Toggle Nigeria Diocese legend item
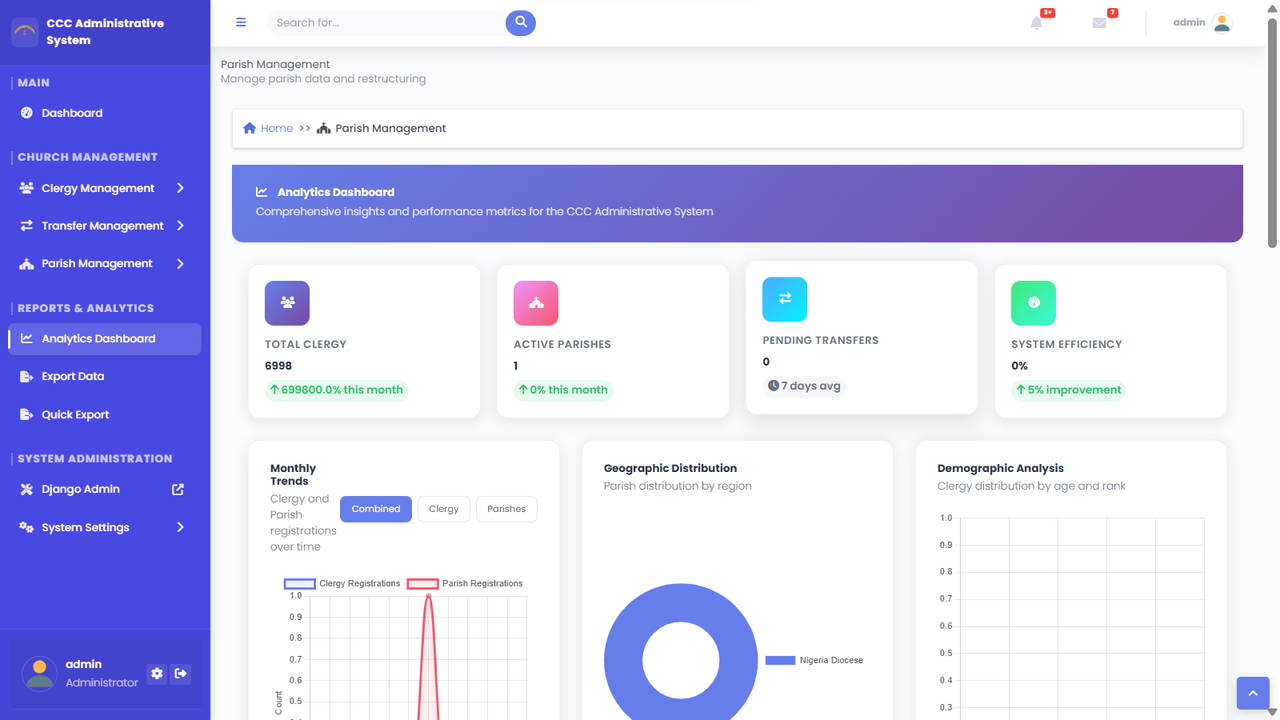 (x=814, y=660)
